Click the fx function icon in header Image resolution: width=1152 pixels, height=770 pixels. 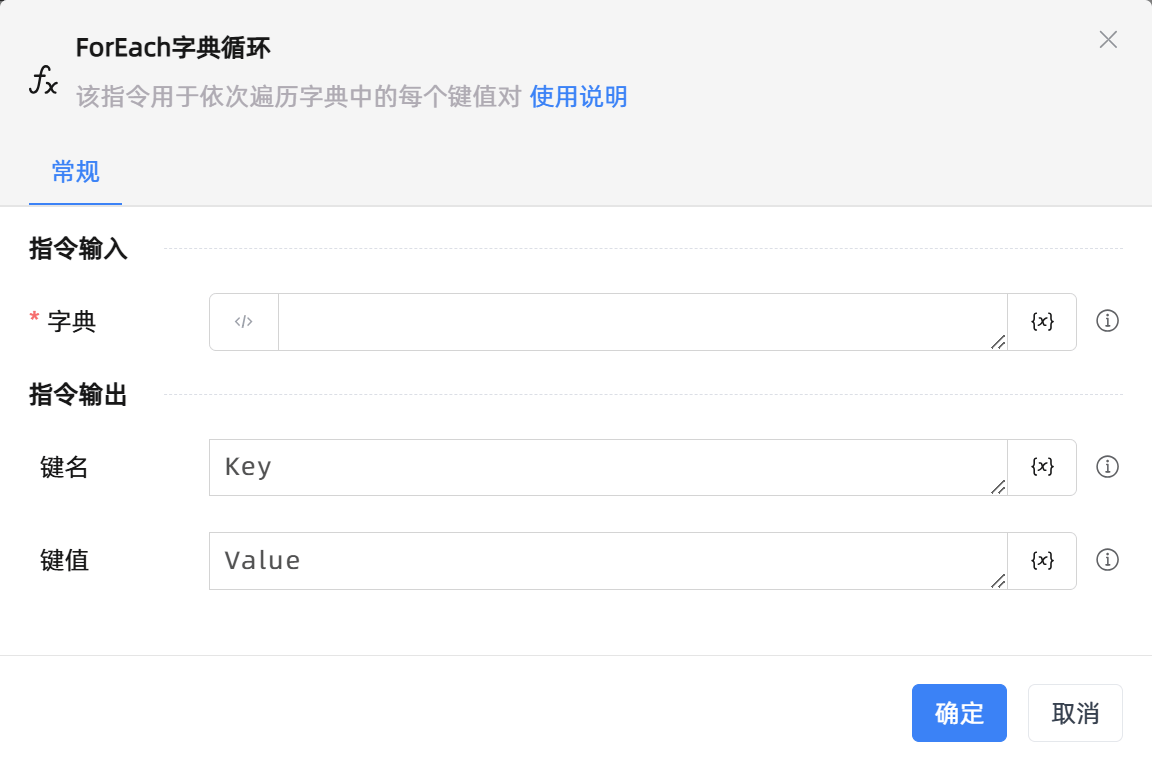click(x=43, y=80)
